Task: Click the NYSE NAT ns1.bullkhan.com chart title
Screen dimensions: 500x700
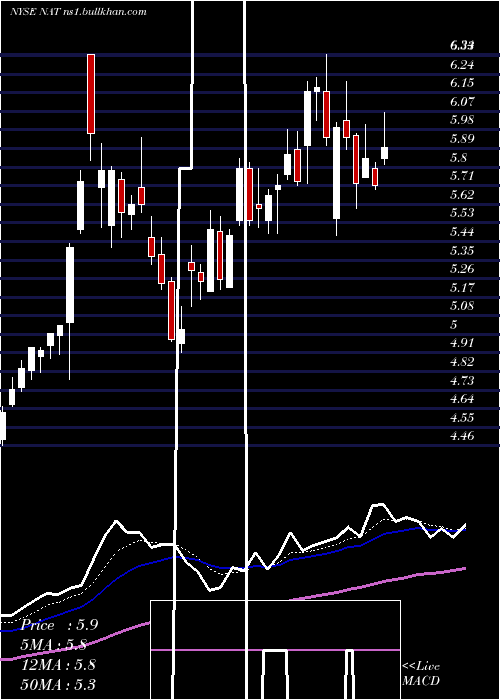Action: (x=78, y=12)
